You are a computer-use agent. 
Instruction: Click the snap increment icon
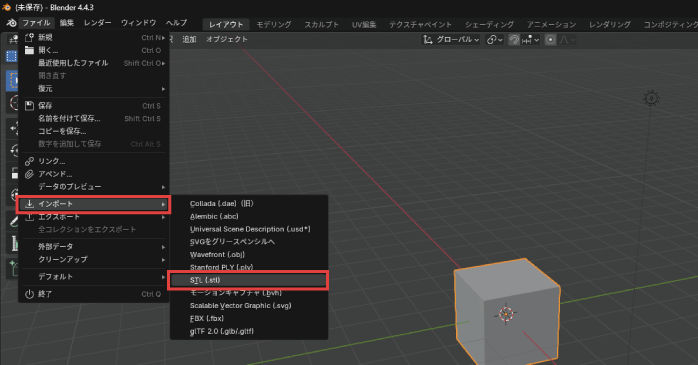tap(527, 40)
